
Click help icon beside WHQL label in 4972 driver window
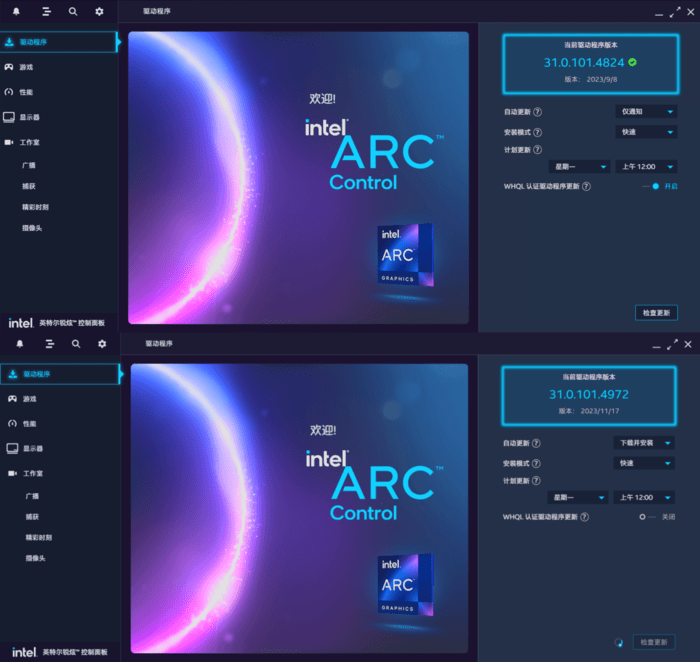[584, 517]
